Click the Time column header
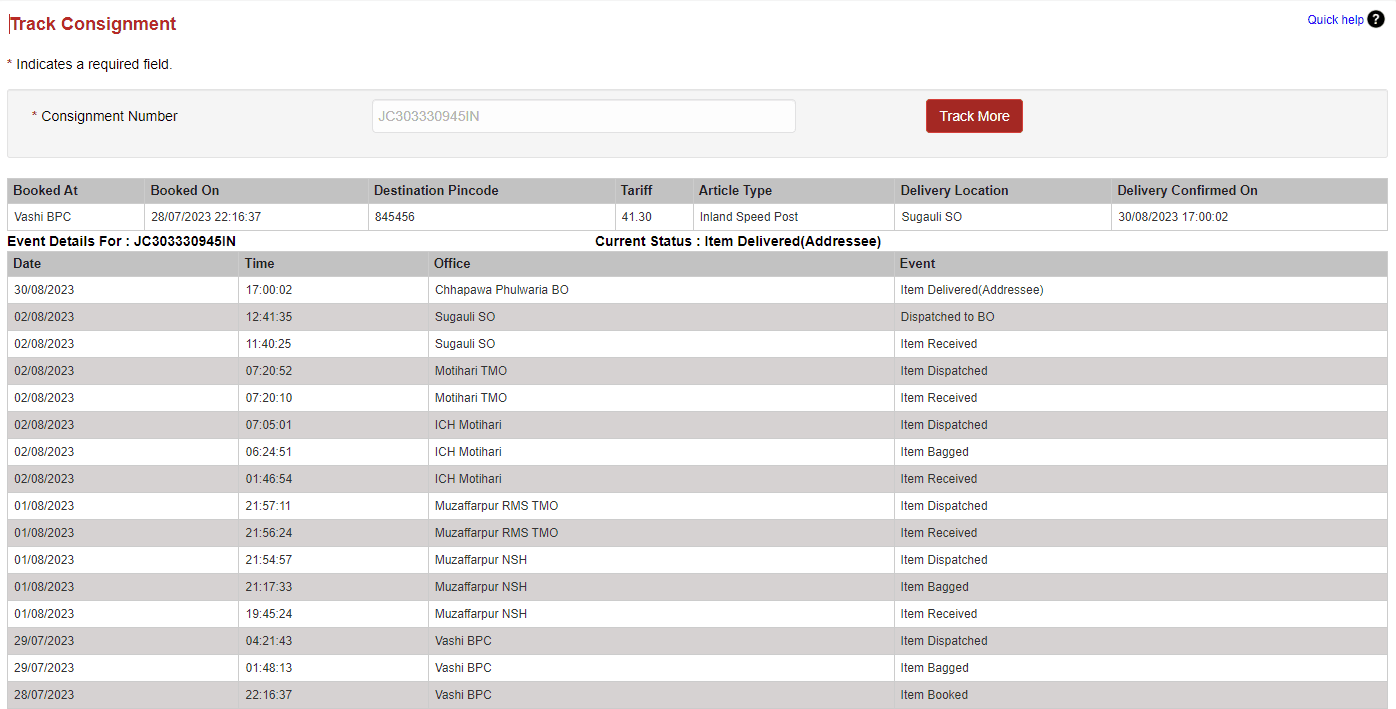This screenshot has height=709, width=1396. point(333,264)
